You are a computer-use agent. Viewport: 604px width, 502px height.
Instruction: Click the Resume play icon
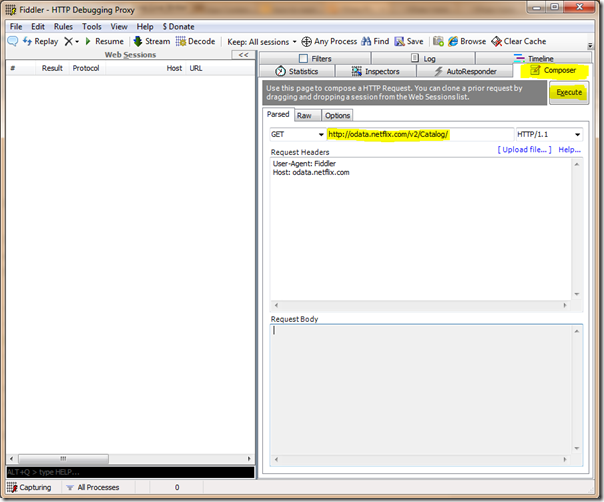[88, 42]
